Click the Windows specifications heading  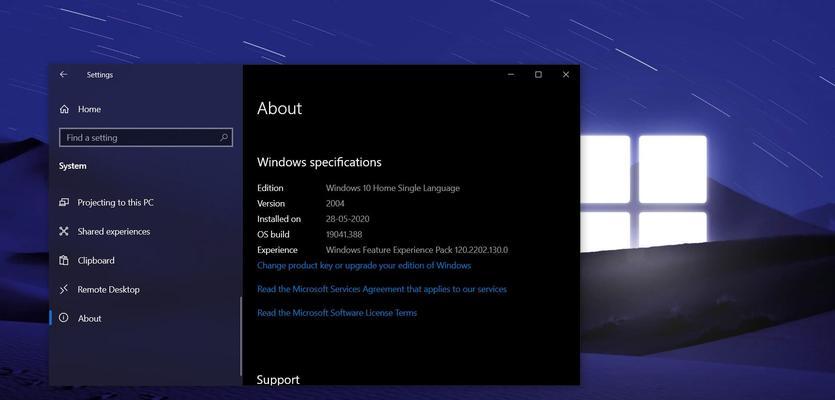(x=319, y=162)
